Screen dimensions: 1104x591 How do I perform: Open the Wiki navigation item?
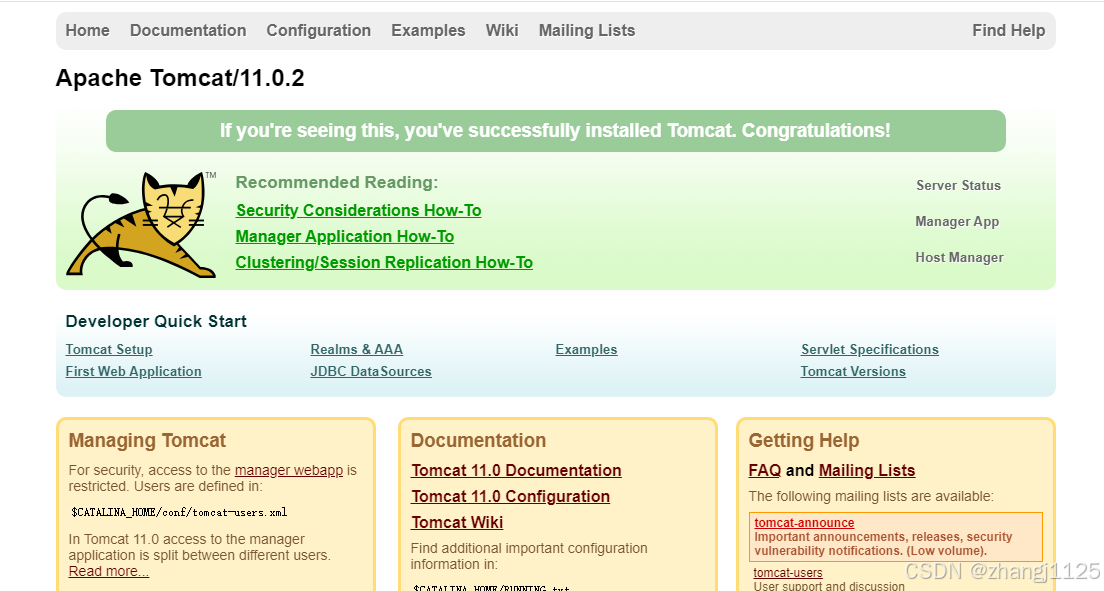point(502,30)
